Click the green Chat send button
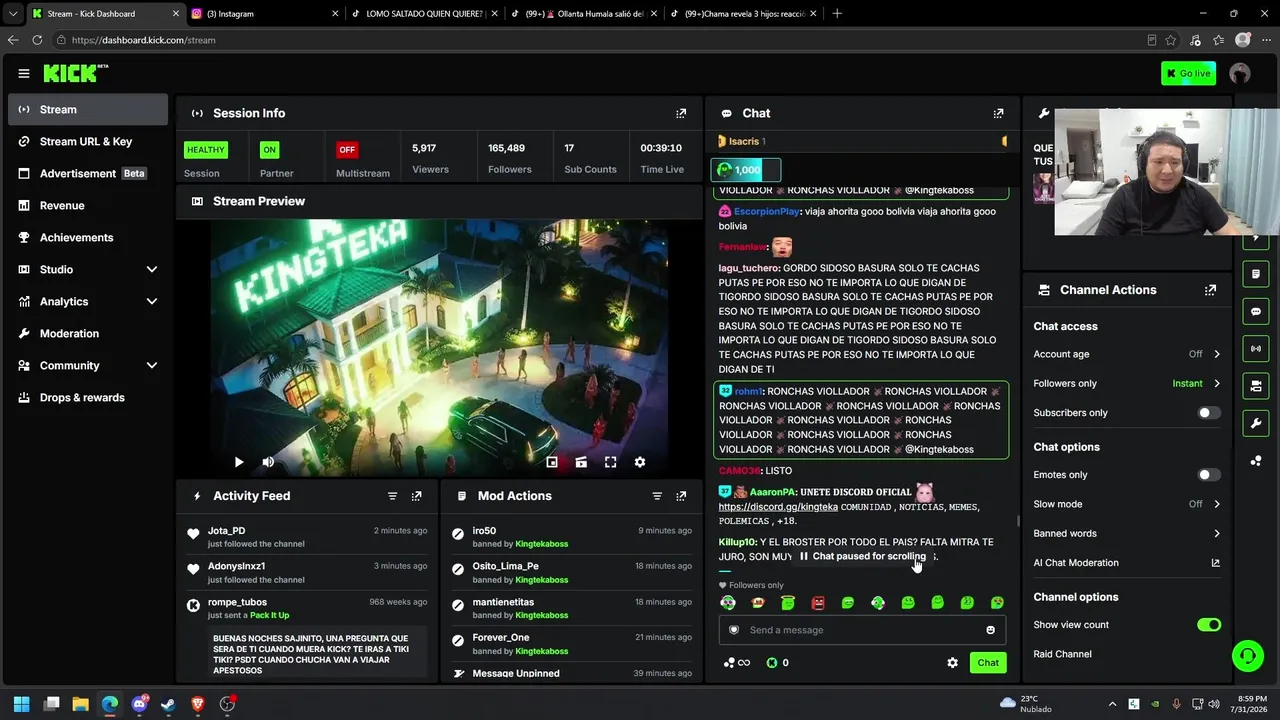1280x720 pixels. [x=988, y=662]
